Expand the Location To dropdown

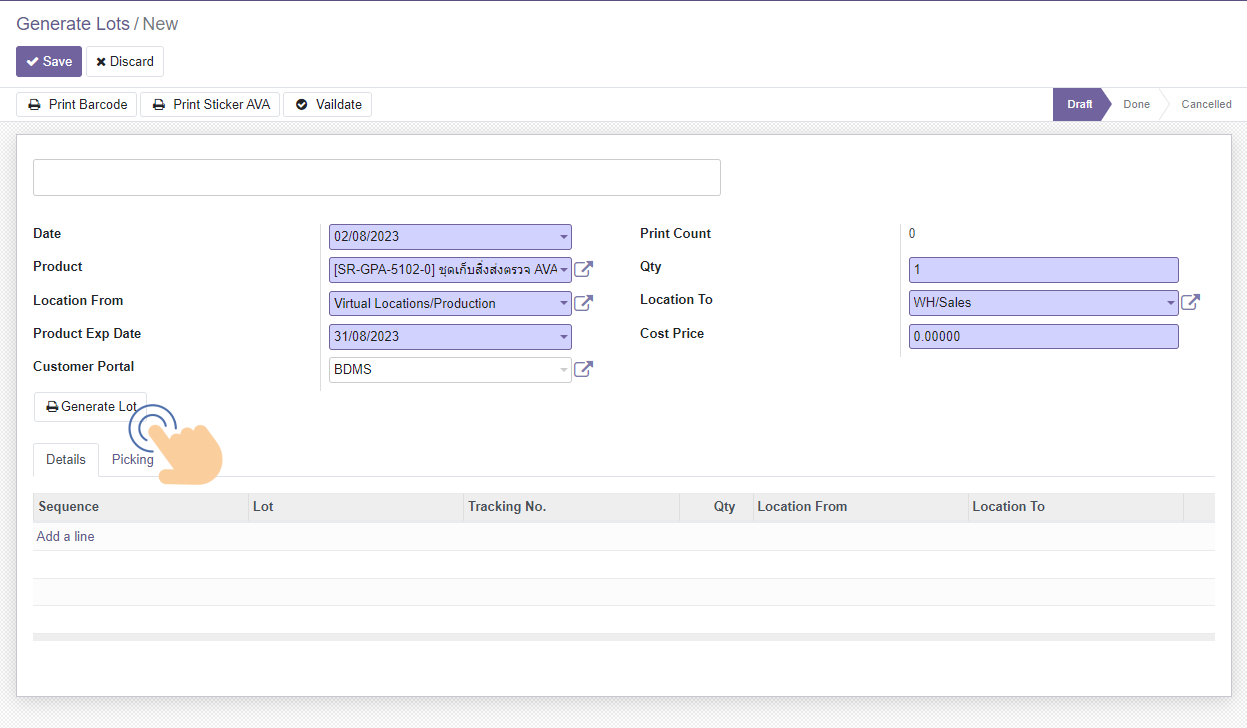(x=1170, y=303)
